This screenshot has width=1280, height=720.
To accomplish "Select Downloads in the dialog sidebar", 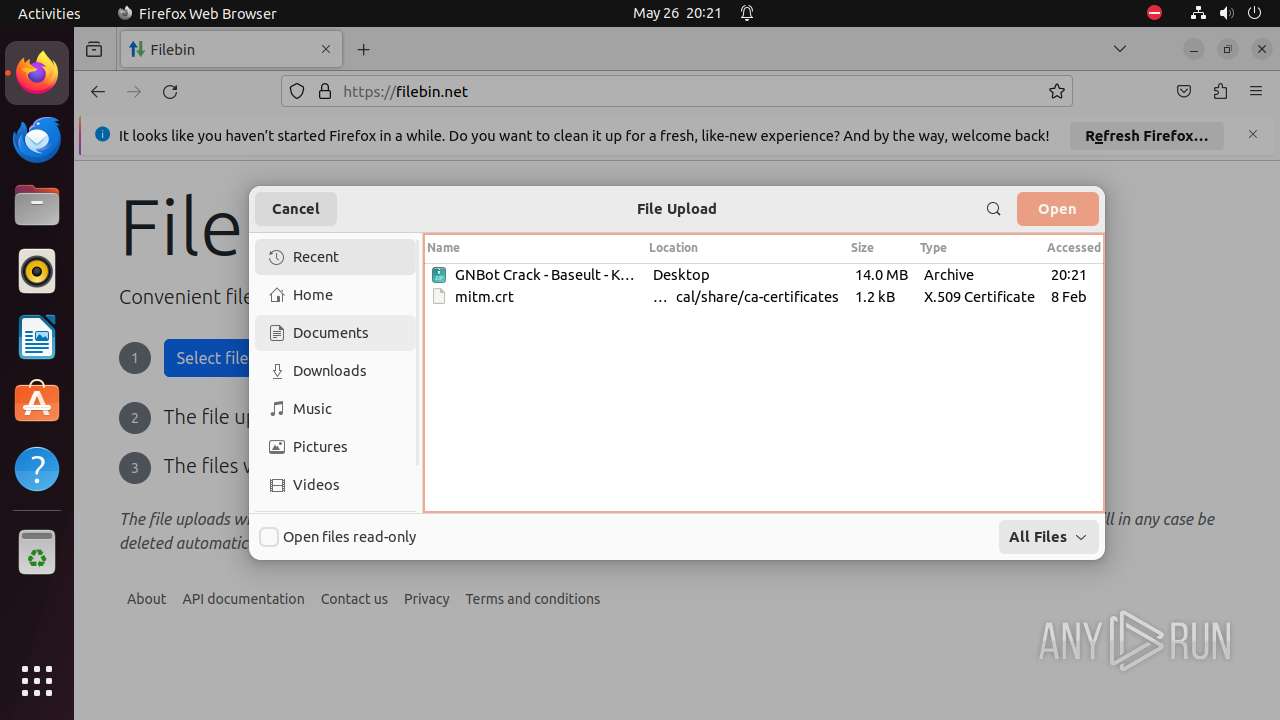I will point(335,371).
